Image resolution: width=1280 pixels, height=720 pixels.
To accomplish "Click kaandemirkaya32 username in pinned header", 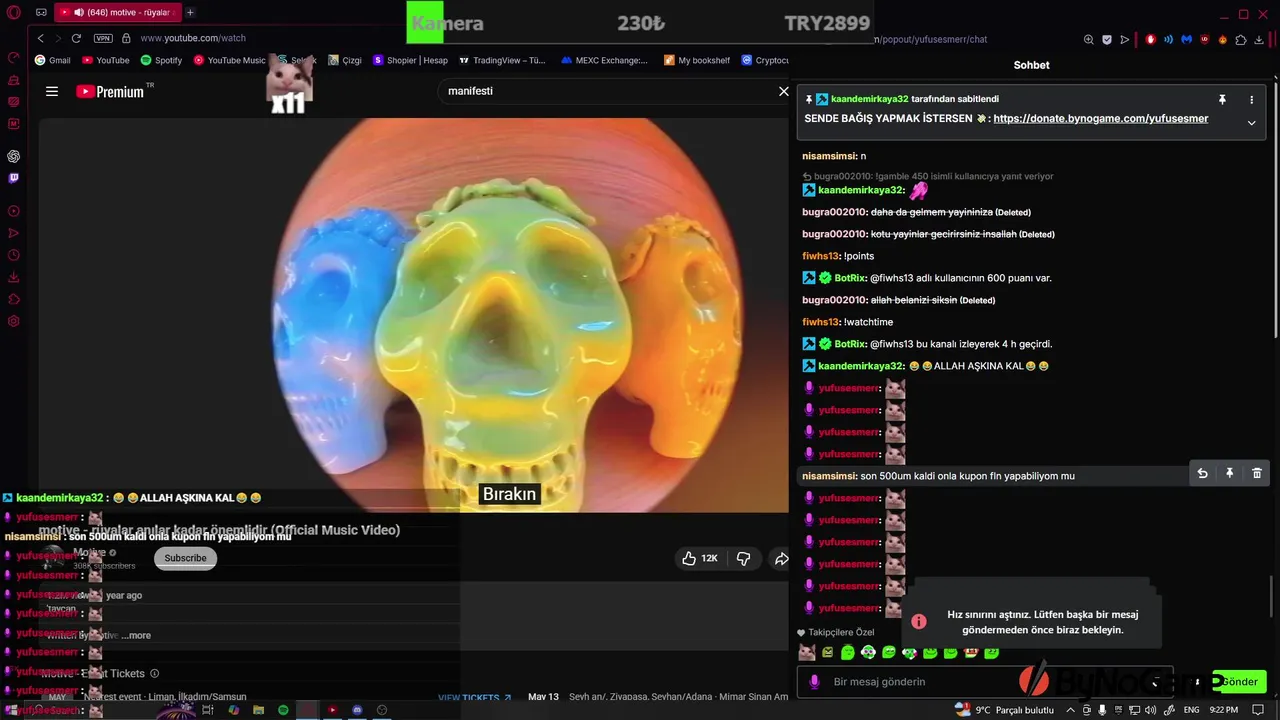I will click(x=869, y=99).
